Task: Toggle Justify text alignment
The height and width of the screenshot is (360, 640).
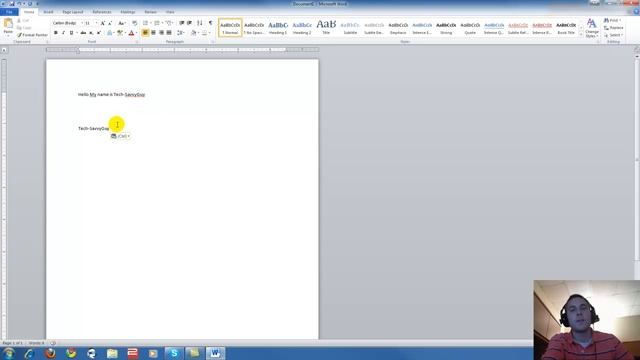Action: coord(169,33)
